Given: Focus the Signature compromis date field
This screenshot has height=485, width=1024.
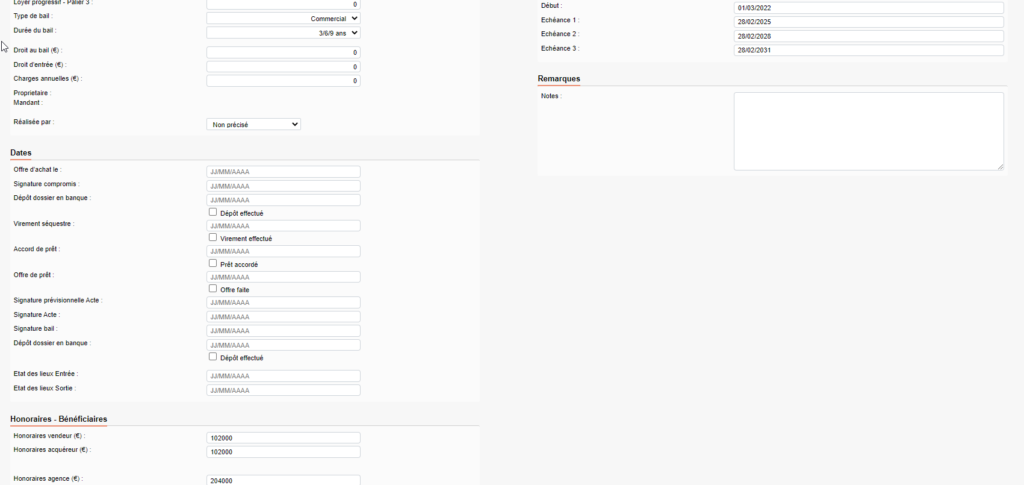Looking at the screenshot, I should 283,186.
